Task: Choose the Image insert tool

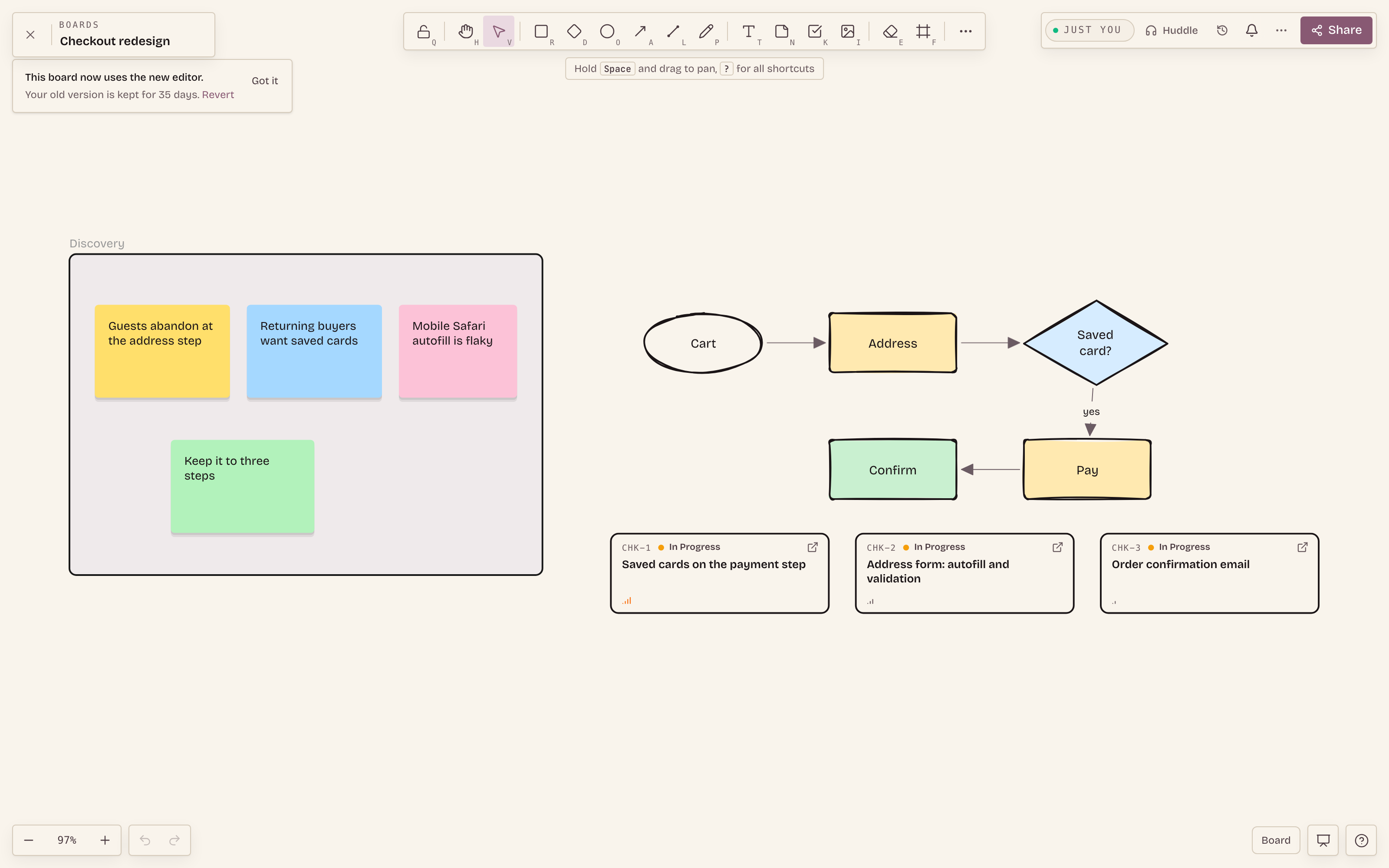Action: click(848, 31)
